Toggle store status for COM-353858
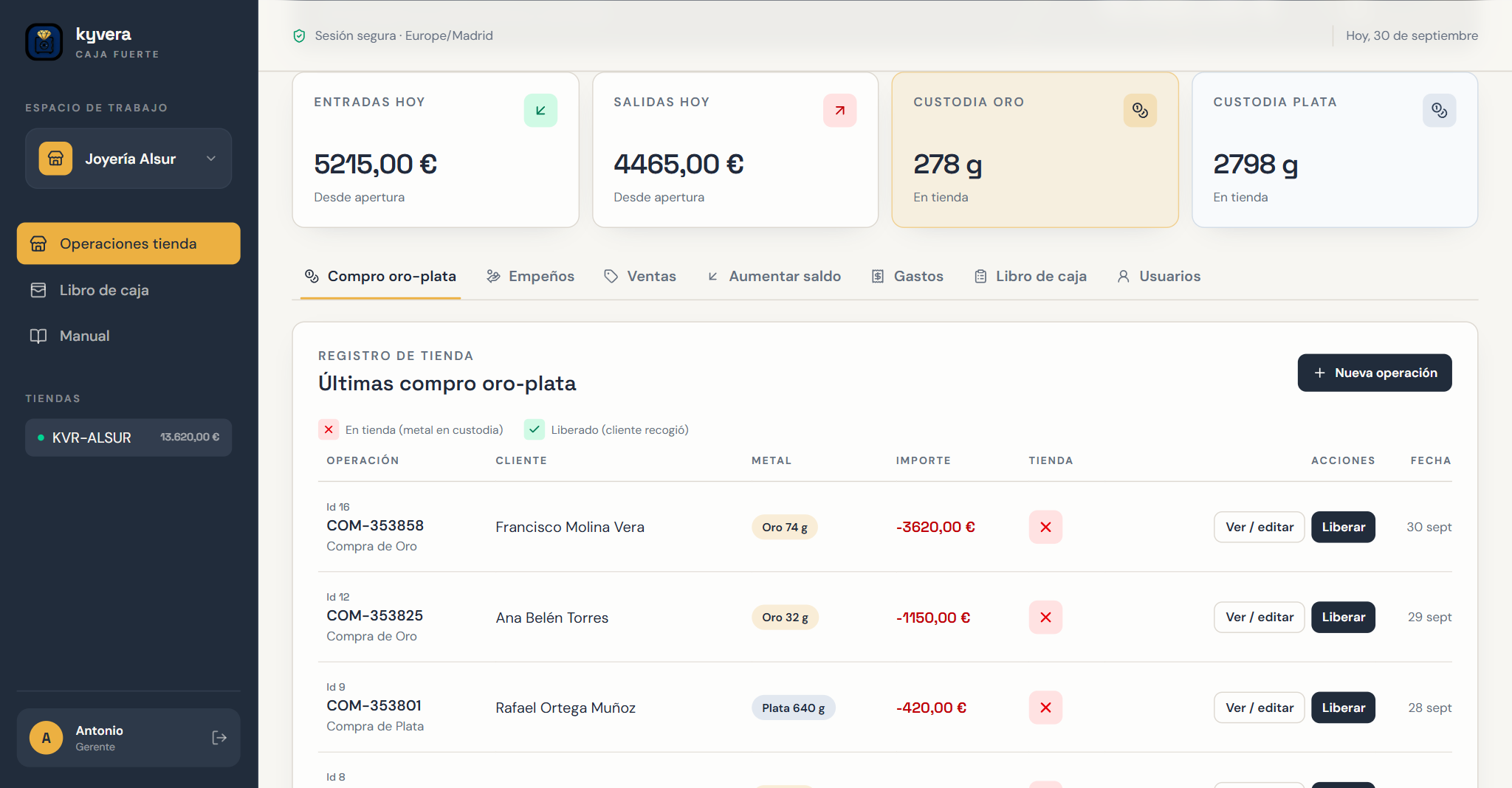The width and height of the screenshot is (1512, 788). point(1045,527)
